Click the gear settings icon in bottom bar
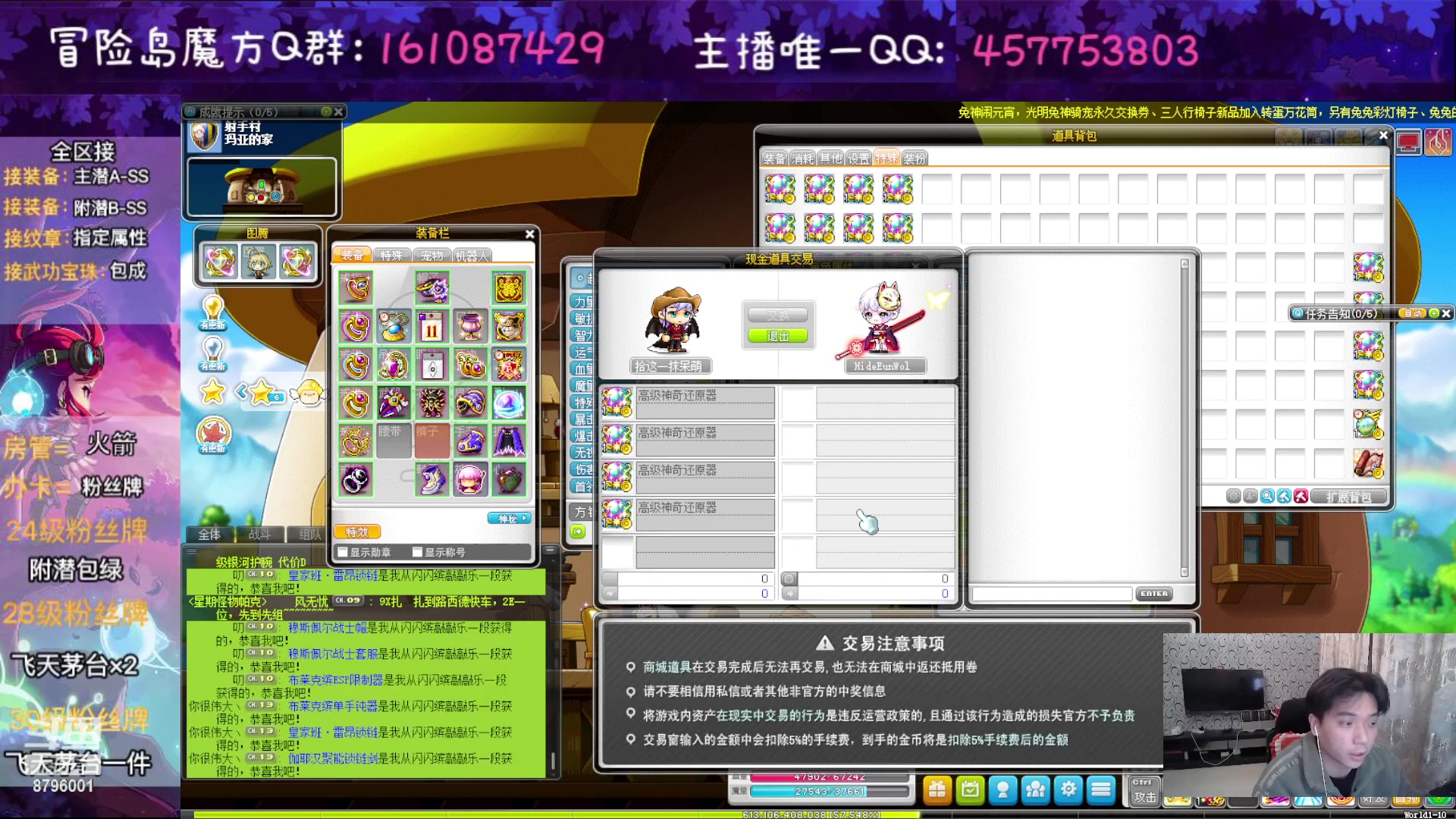This screenshot has height=819, width=1456. click(1068, 790)
